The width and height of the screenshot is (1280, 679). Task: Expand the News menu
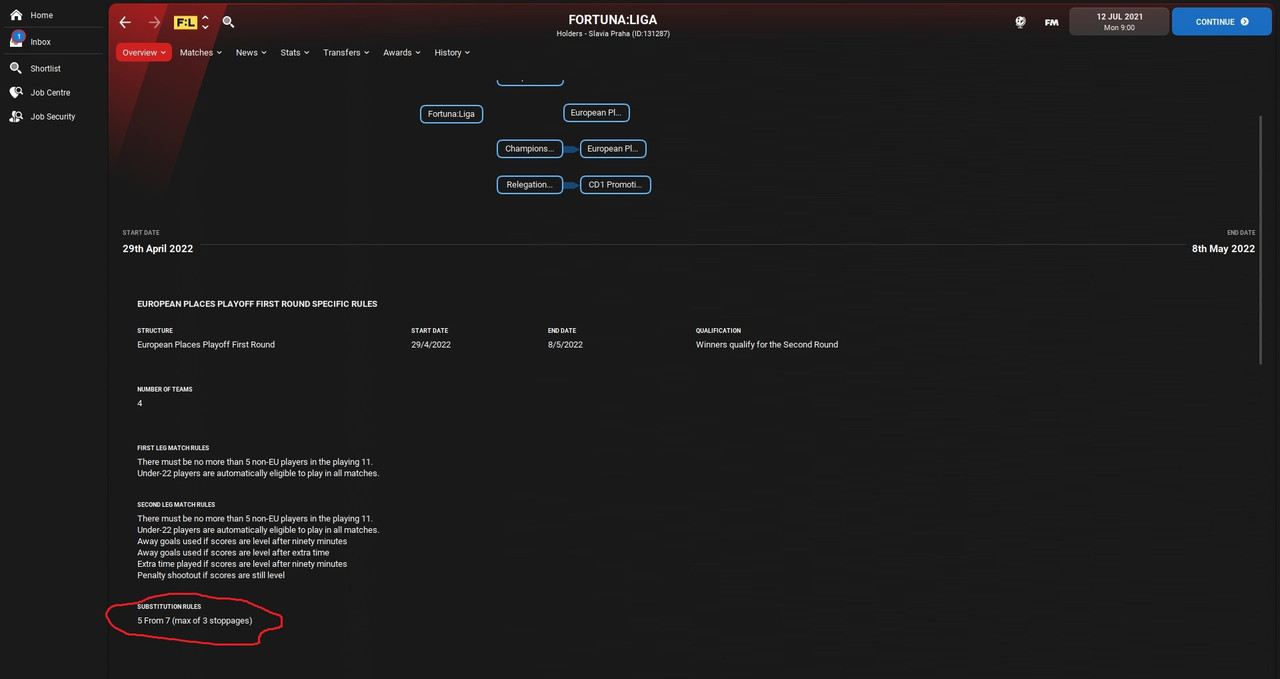[251, 52]
